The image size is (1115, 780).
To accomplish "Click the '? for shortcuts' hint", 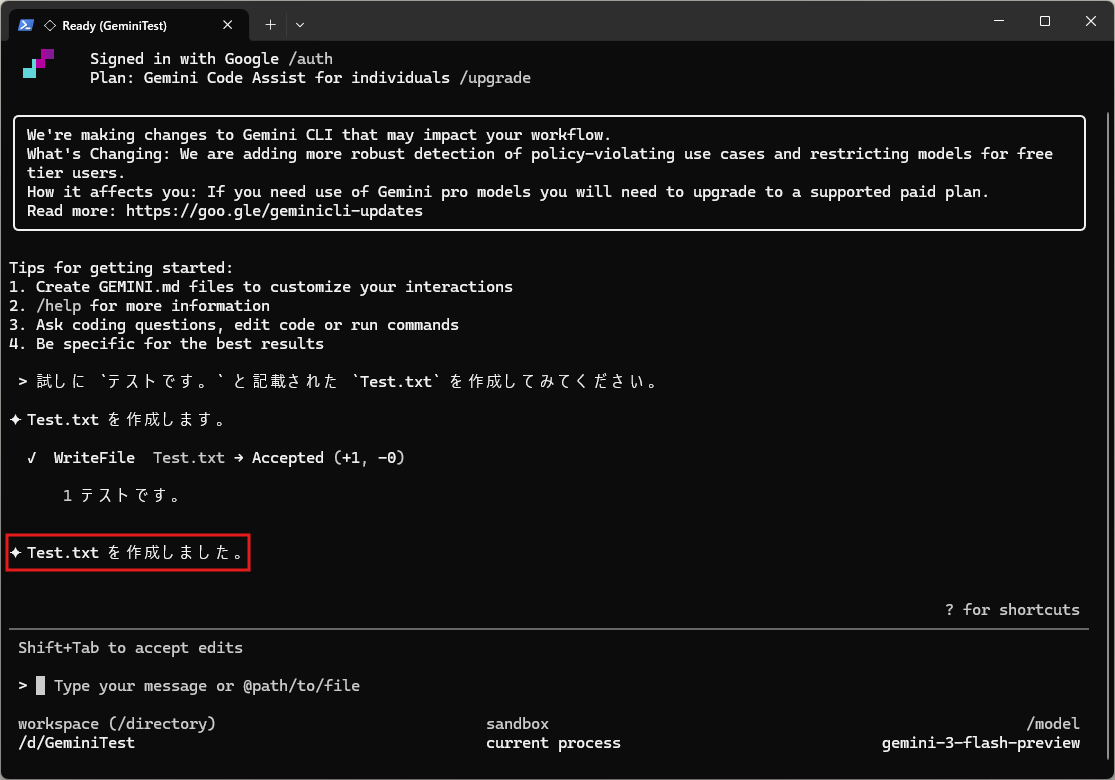I will (1012, 609).
